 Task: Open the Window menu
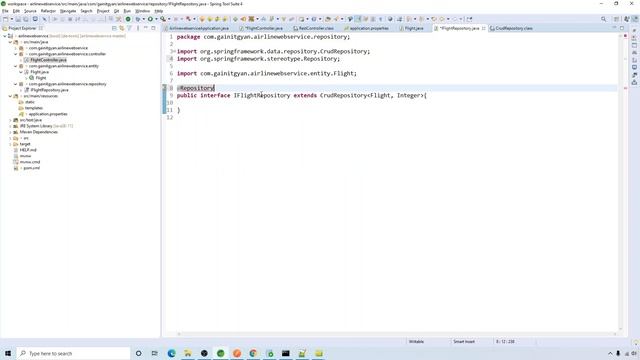142,11
